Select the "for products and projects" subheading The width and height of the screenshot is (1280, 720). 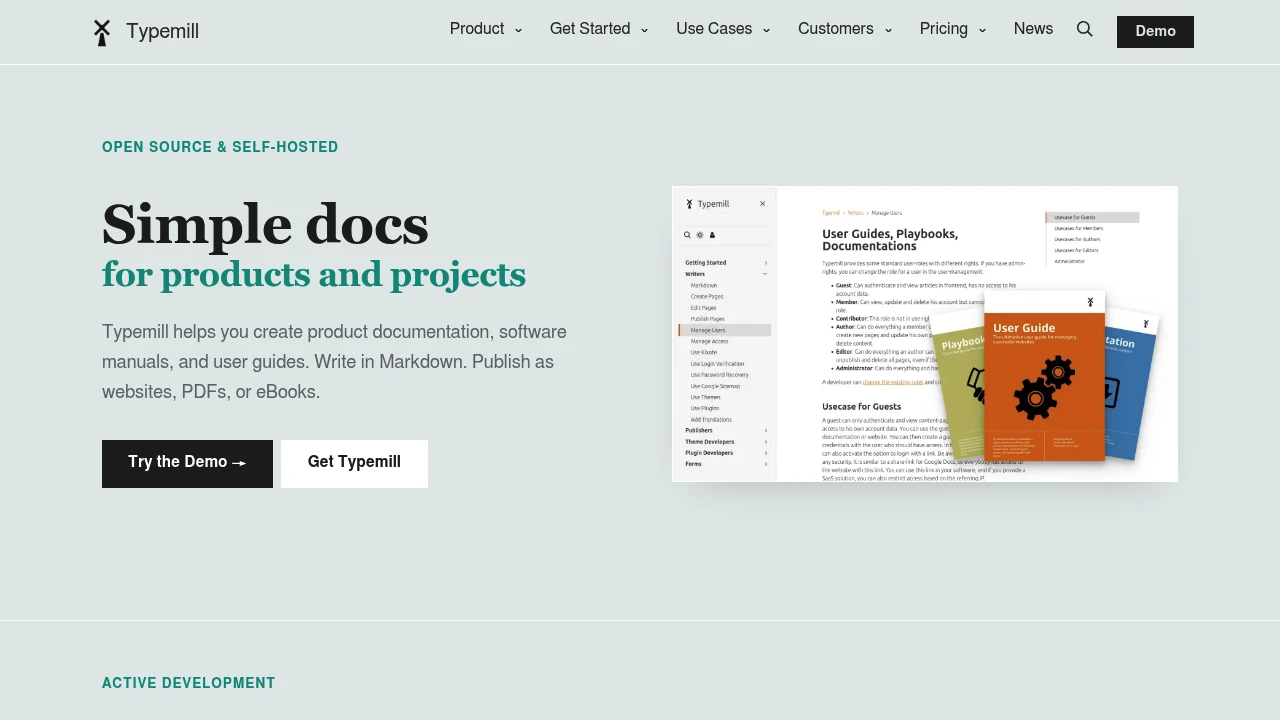tap(314, 275)
